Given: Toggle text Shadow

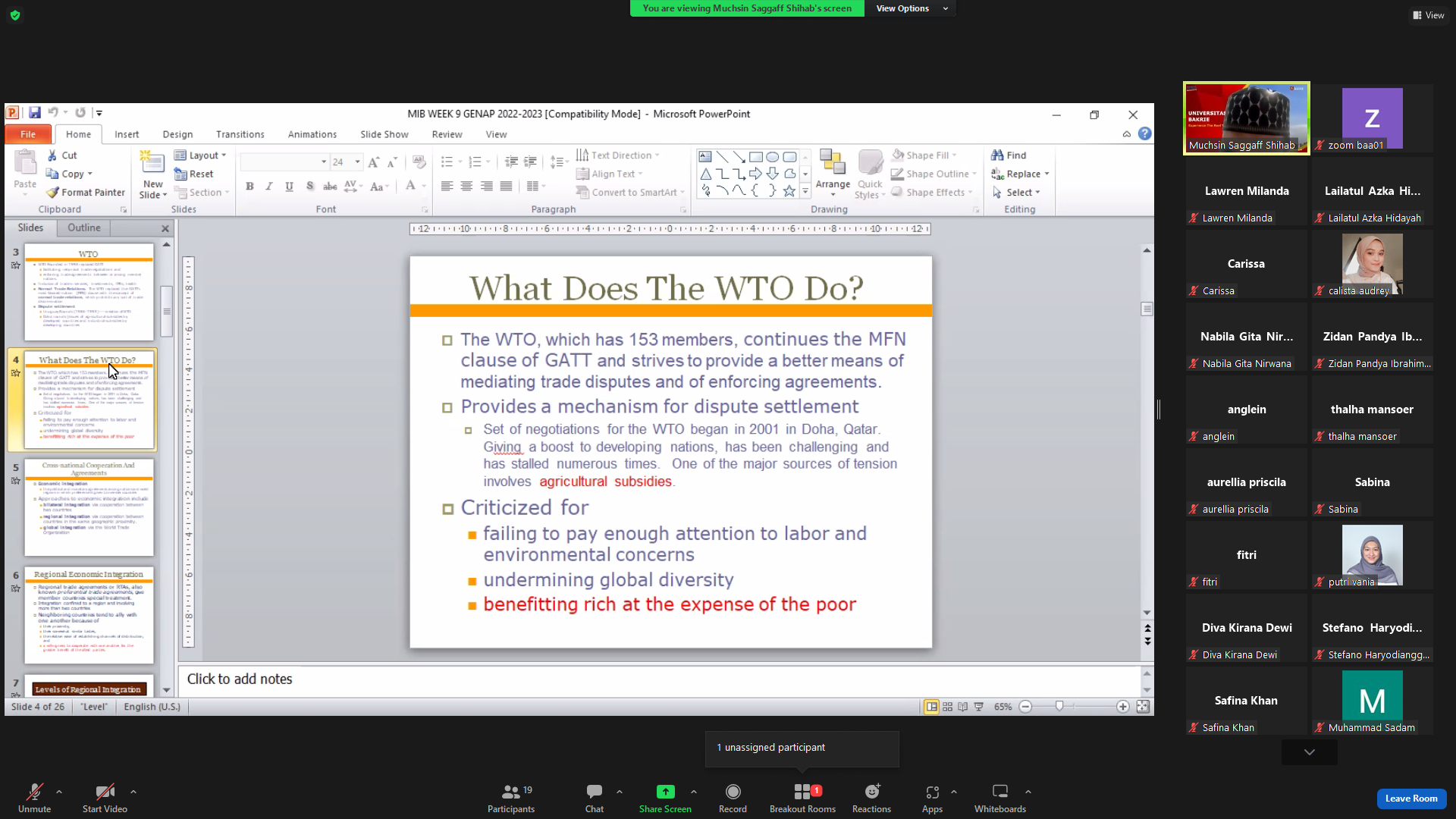Looking at the screenshot, I should [x=309, y=187].
